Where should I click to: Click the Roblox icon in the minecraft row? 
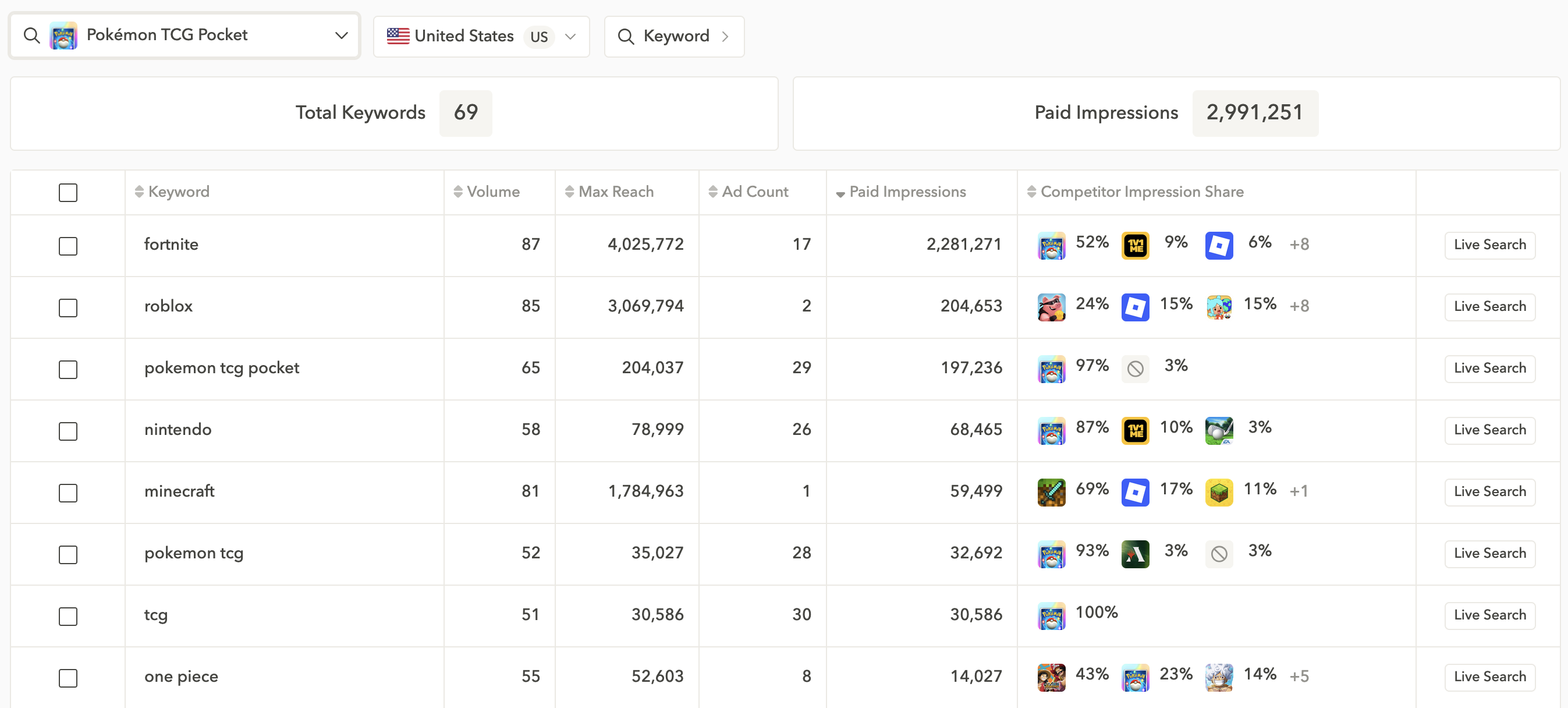pyautogui.click(x=1134, y=492)
